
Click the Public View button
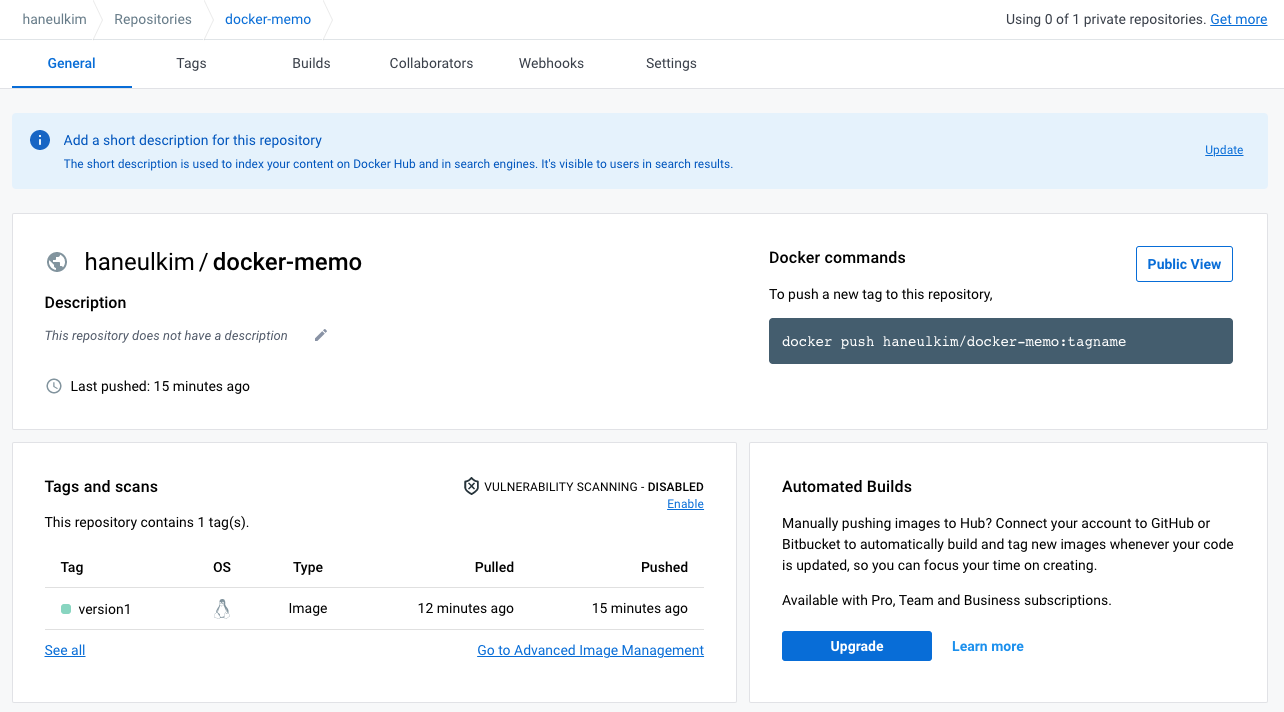pos(1184,264)
